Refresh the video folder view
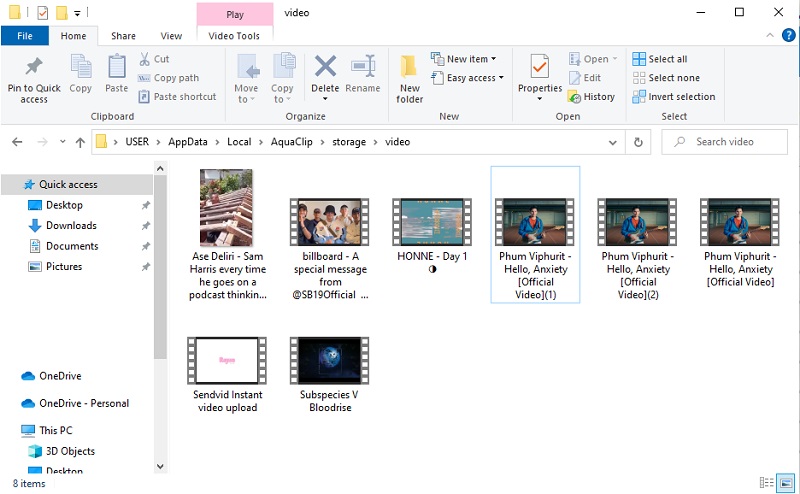The image size is (800, 494). [x=638, y=142]
